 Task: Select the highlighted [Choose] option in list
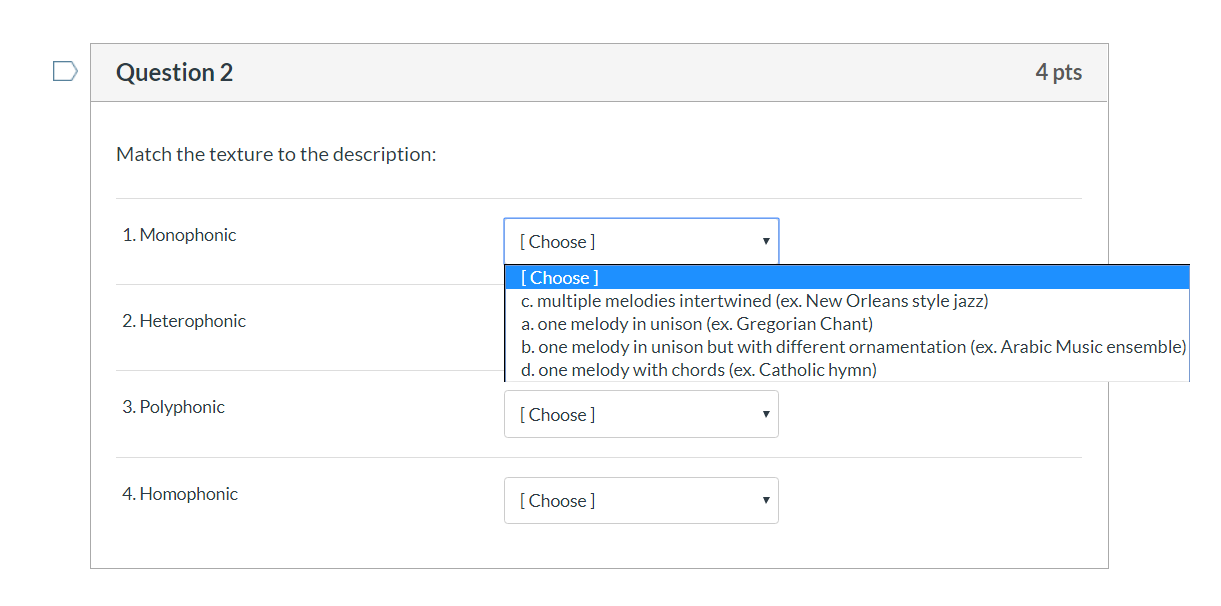[560, 278]
